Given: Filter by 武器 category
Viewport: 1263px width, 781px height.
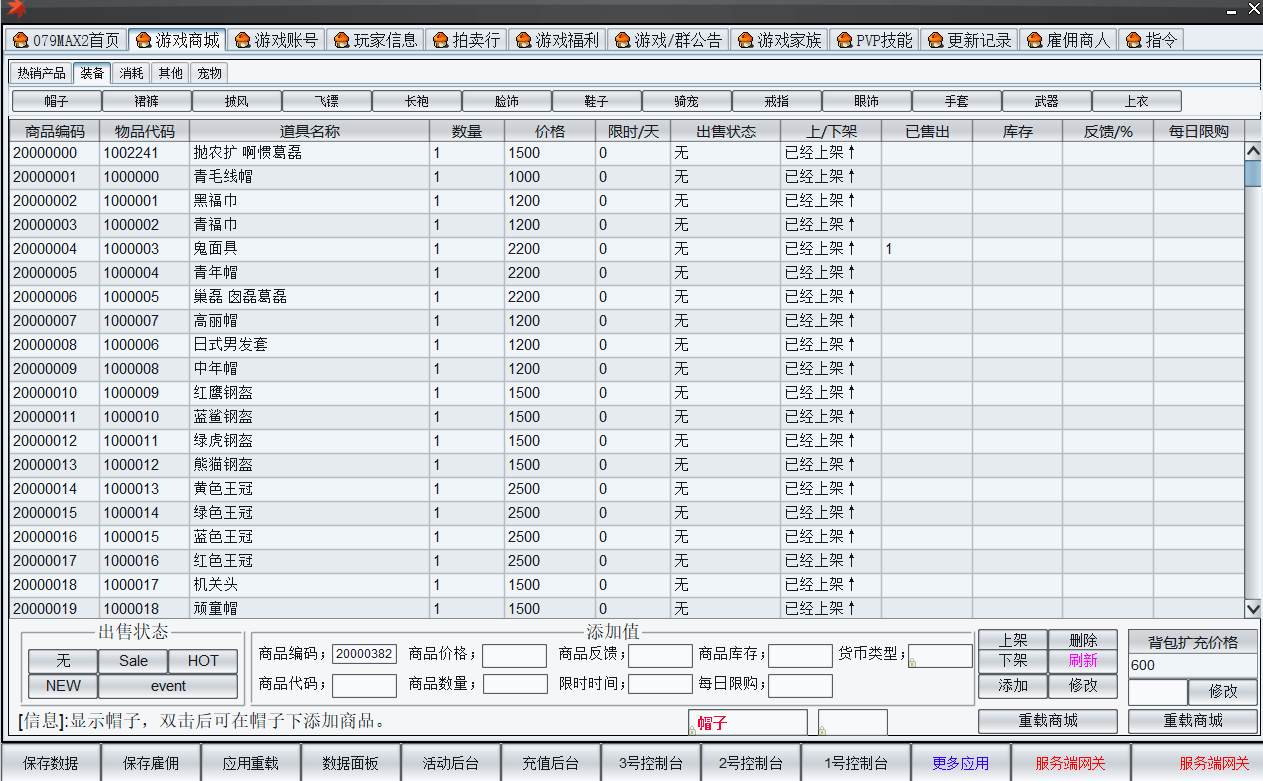Looking at the screenshot, I should click(x=1046, y=101).
